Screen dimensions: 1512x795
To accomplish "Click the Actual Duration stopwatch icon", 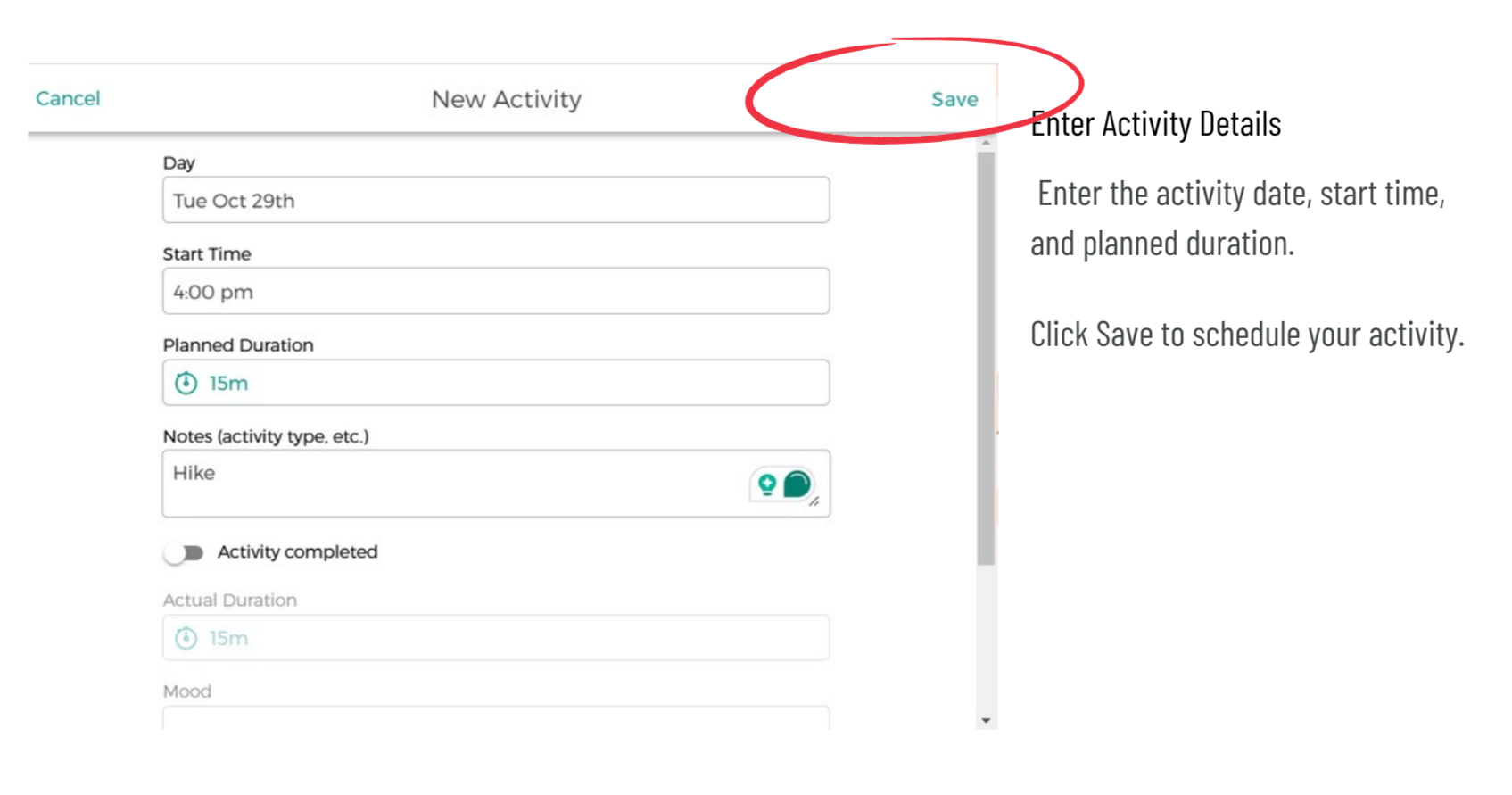I will [186, 638].
